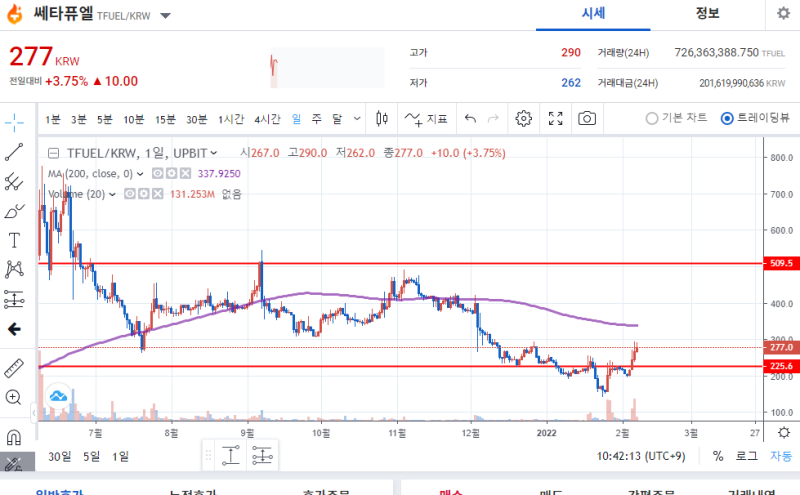The image size is (800, 495).
Task: Select the 주 weekly interval
Action: [x=317, y=119]
